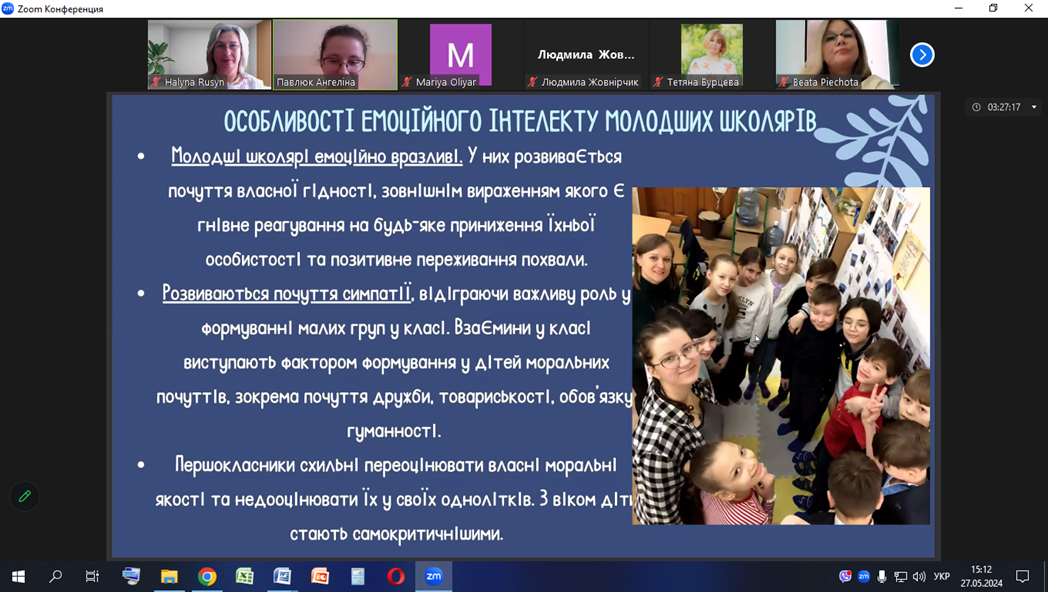Toggle the microphone icon in system tray

881,576
